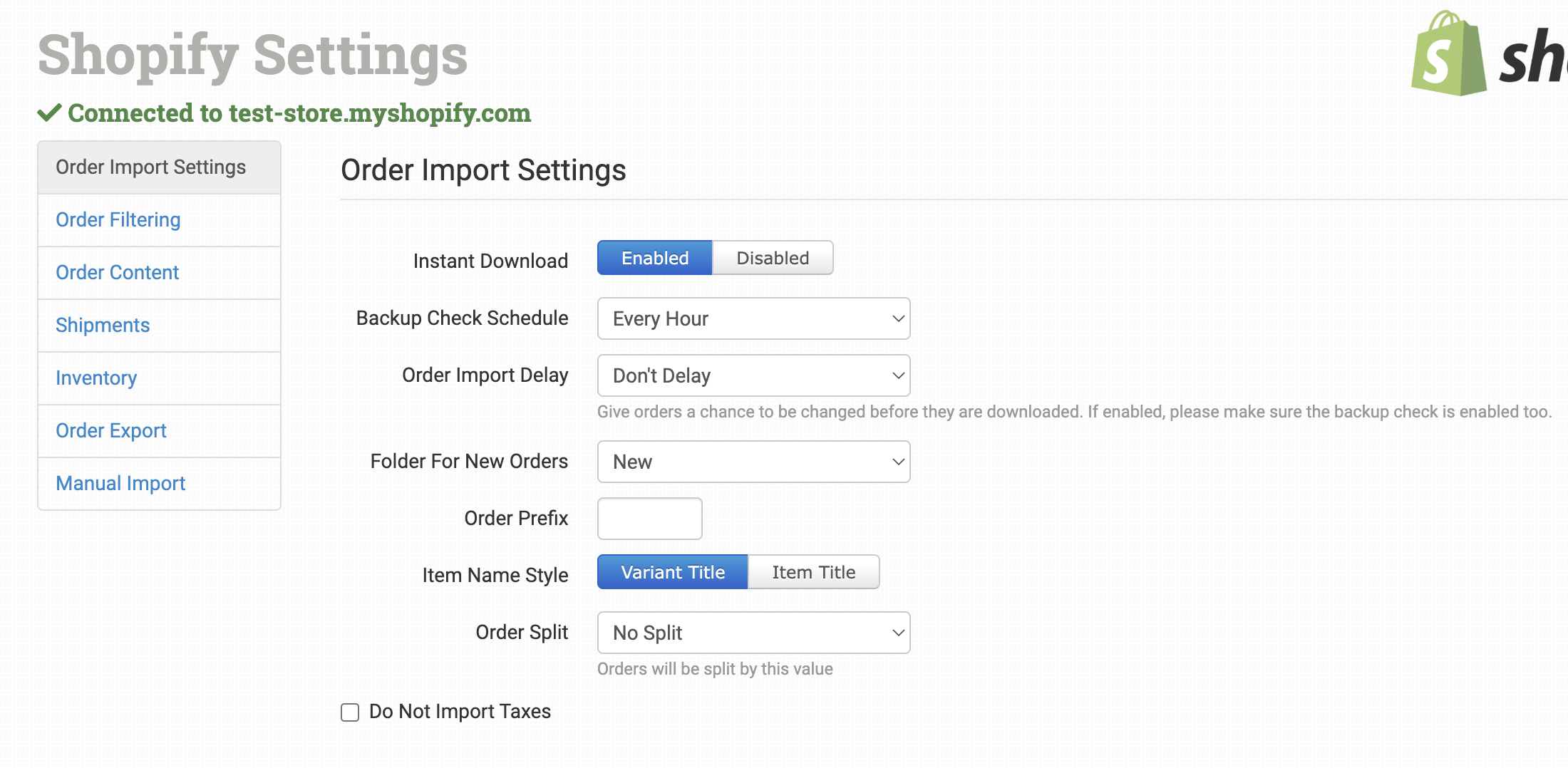Check the Do Not Import Taxes checkbox
Viewport: 1568px width, 768px height.
pyautogui.click(x=350, y=712)
